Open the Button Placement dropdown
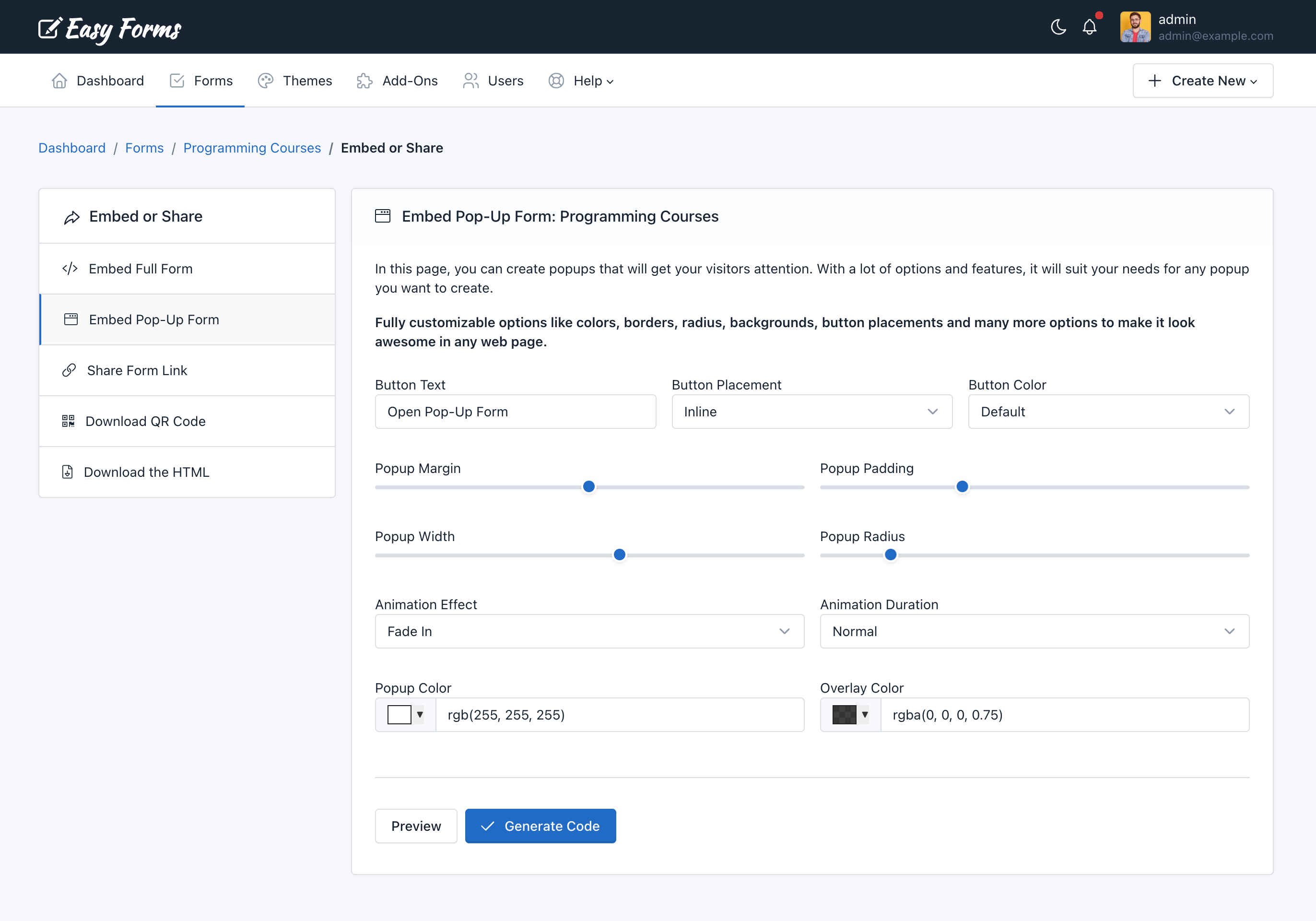The image size is (1316, 921). tap(811, 412)
